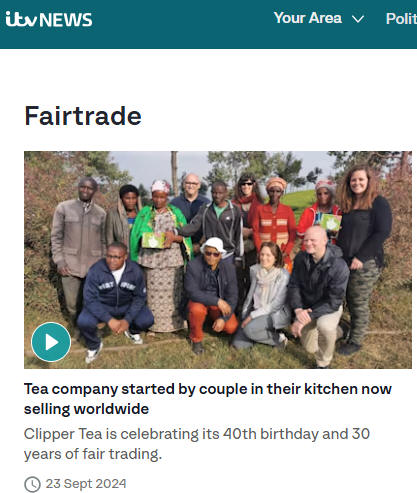This screenshot has height=493, width=417.
Task: Click the tea box held by woman in green
Action: pos(153,240)
